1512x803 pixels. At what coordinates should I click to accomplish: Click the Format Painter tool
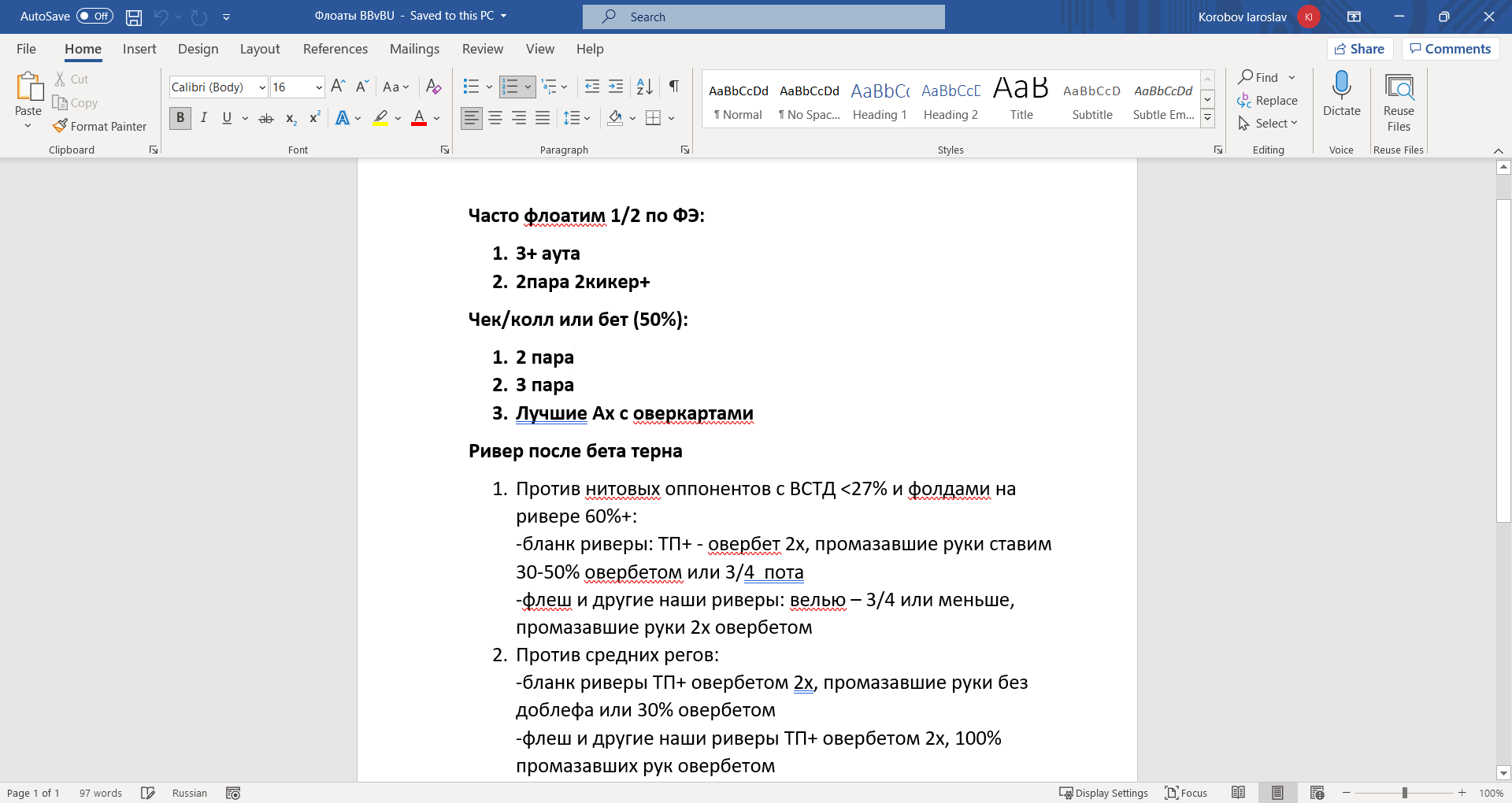pyautogui.click(x=100, y=126)
